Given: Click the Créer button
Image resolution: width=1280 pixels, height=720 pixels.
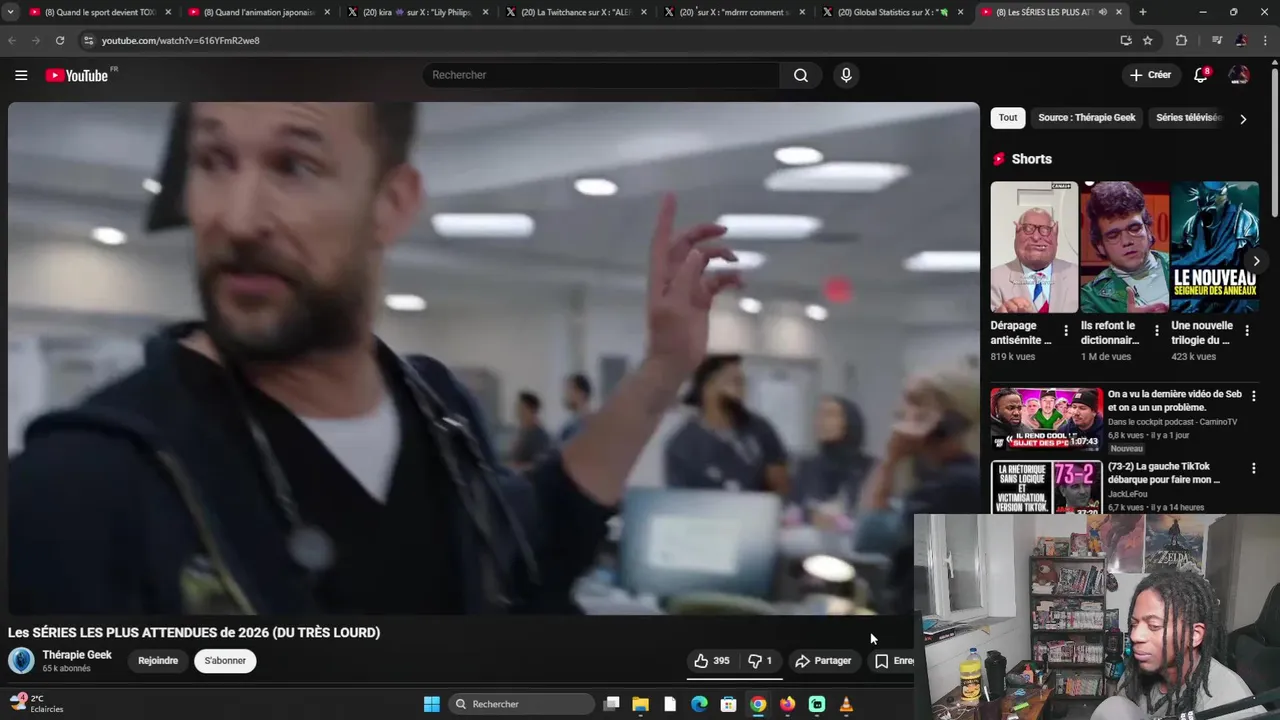Looking at the screenshot, I should pyautogui.click(x=1150, y=75).
